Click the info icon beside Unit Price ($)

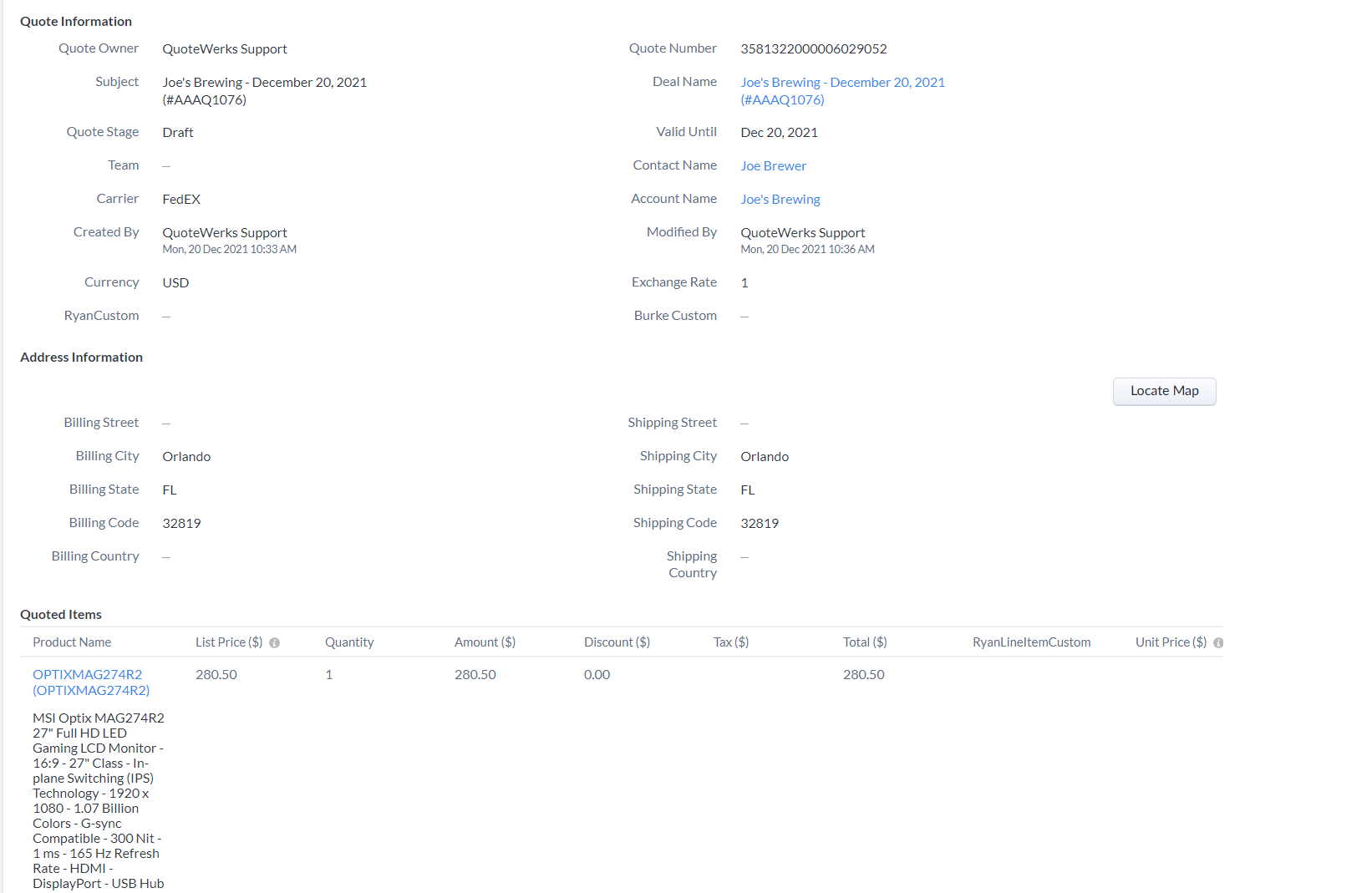[1218, 643]
